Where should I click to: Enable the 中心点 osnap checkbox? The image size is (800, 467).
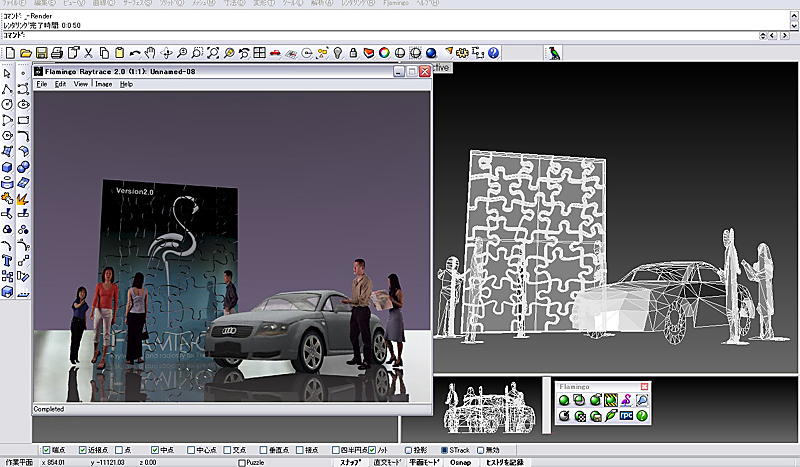190,450
